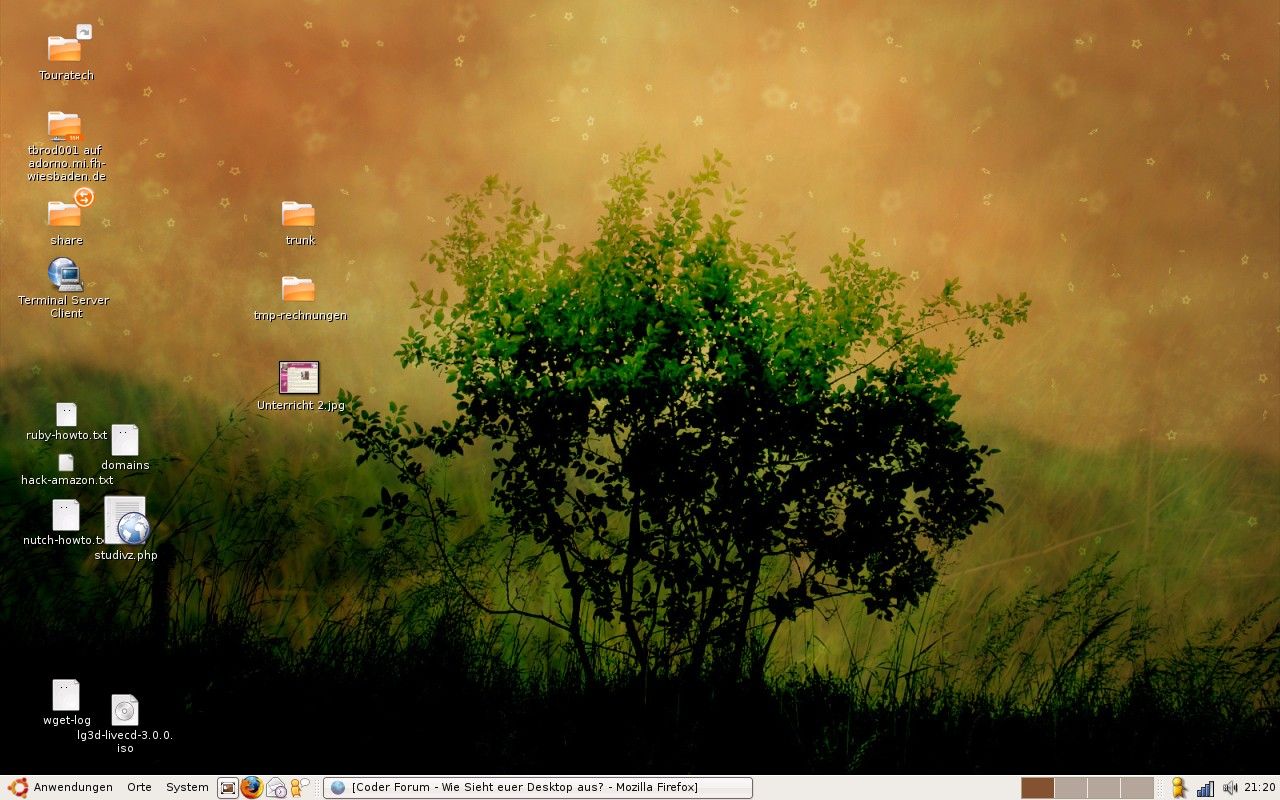The image size is (1280, 800).
Task: Click the yellow buddy icon in tray
Action: [1180, 787]
